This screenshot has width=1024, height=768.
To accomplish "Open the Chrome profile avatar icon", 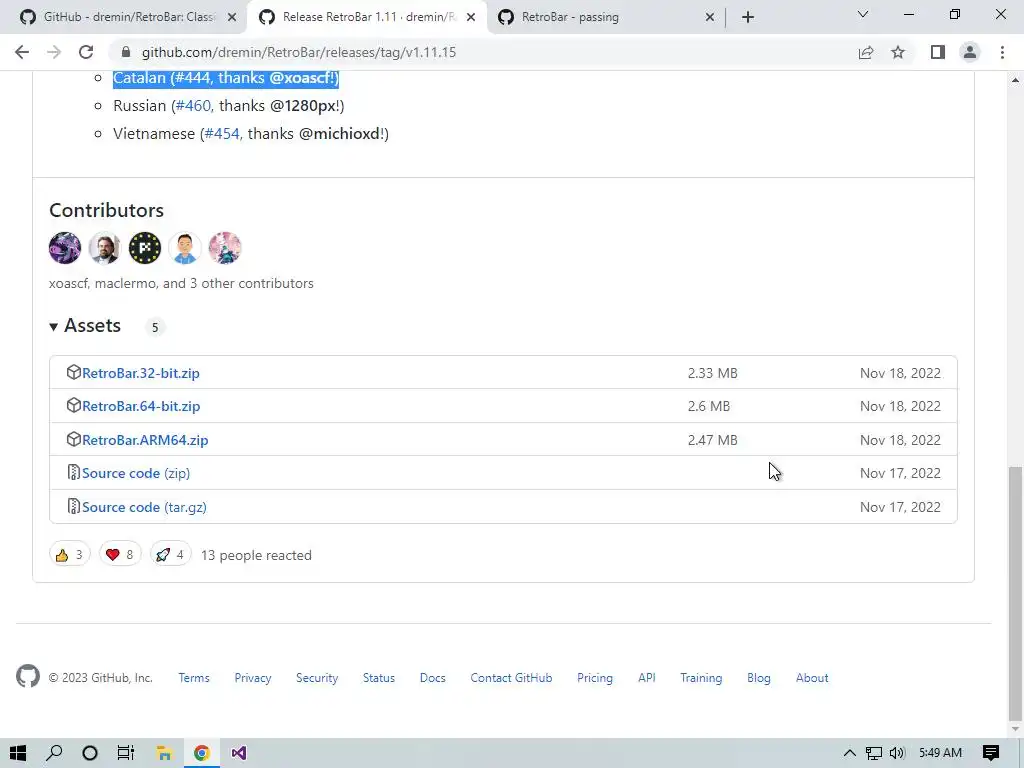I will pos(970,52).
